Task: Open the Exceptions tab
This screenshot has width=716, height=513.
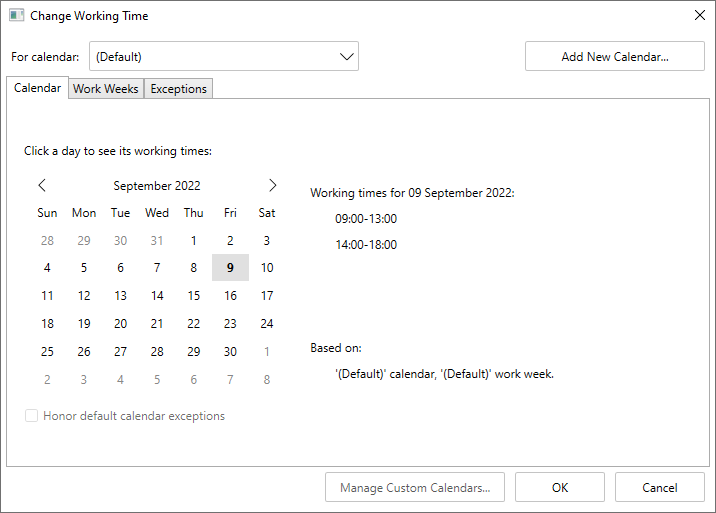Action: point(178,89)
